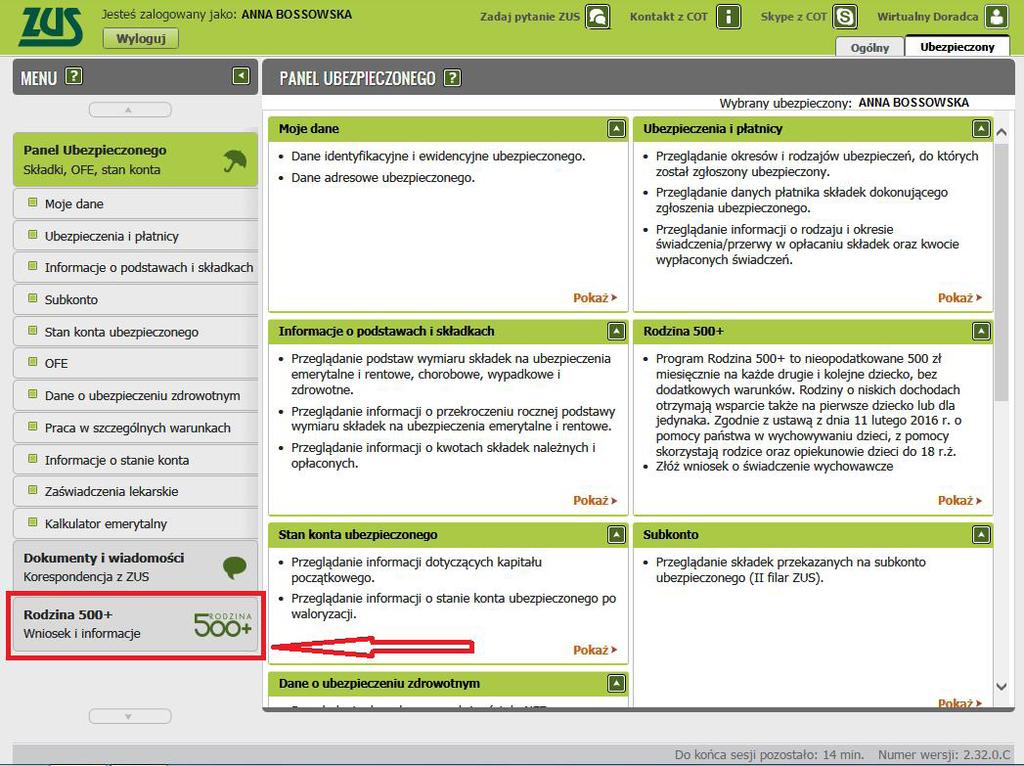Open Panel Ubezpieczonego menu section
The image size is (1024, 766).
135,160
